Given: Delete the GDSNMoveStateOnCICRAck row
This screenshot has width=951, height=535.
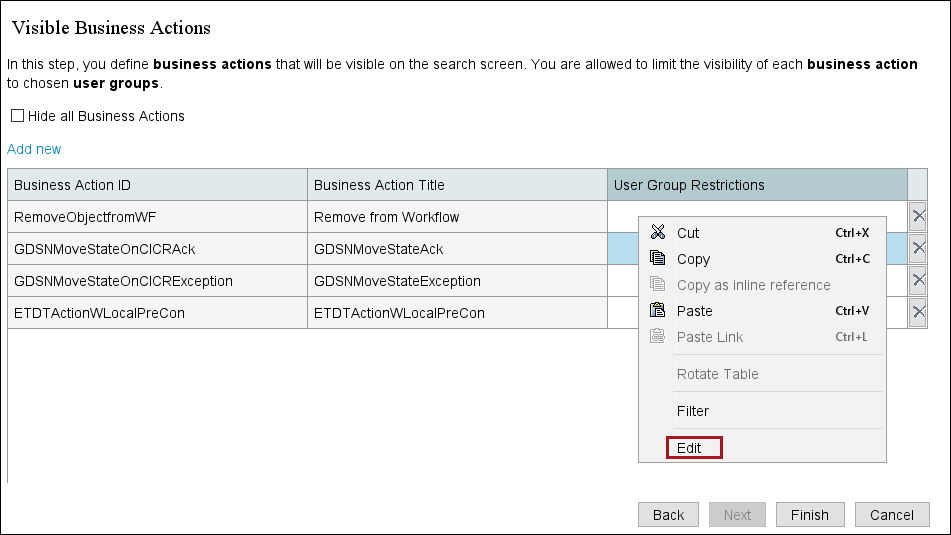Looking at the screenshot, I should tap(918, 248).
